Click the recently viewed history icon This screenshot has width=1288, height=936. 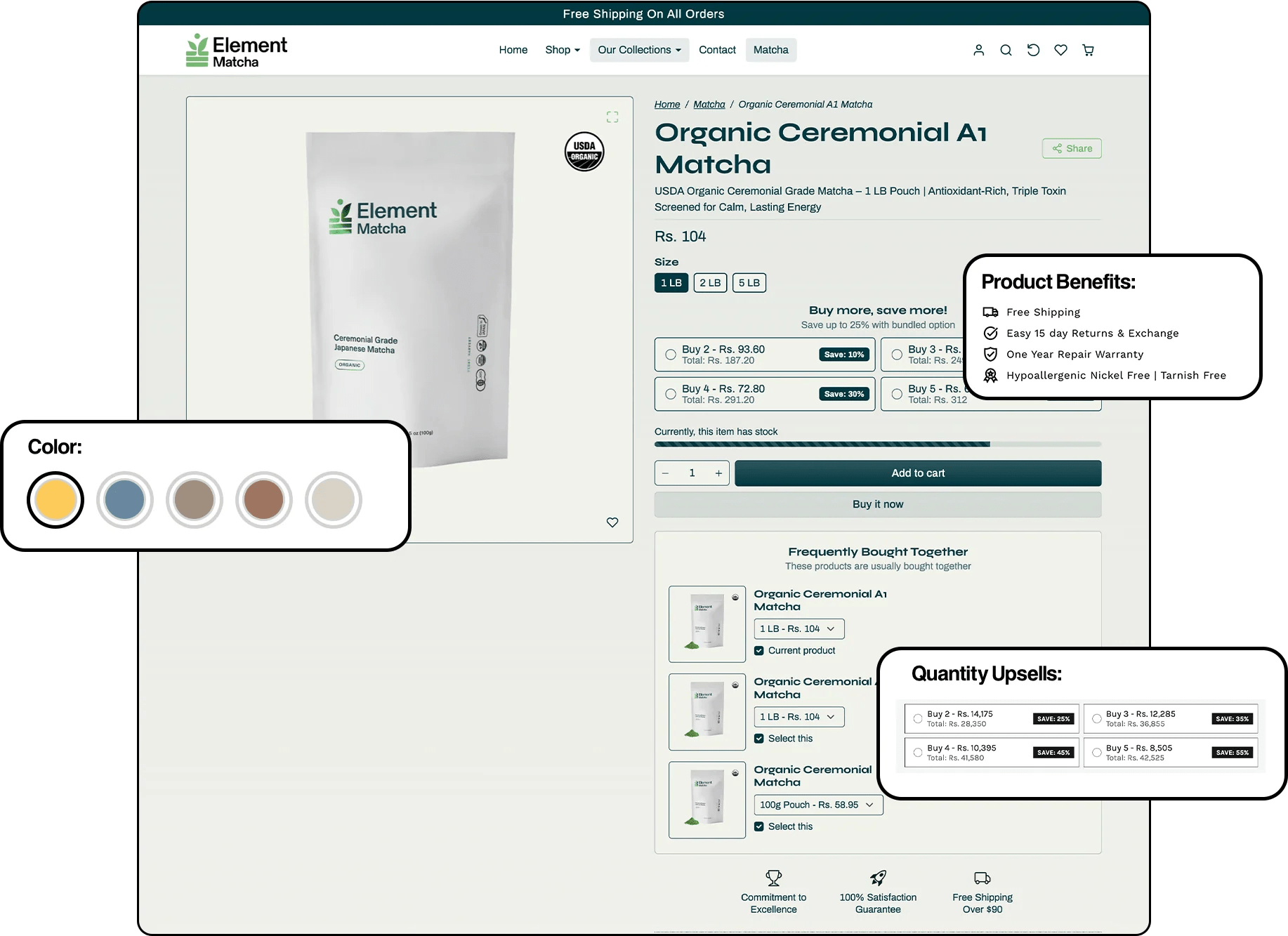(1033, 50)
